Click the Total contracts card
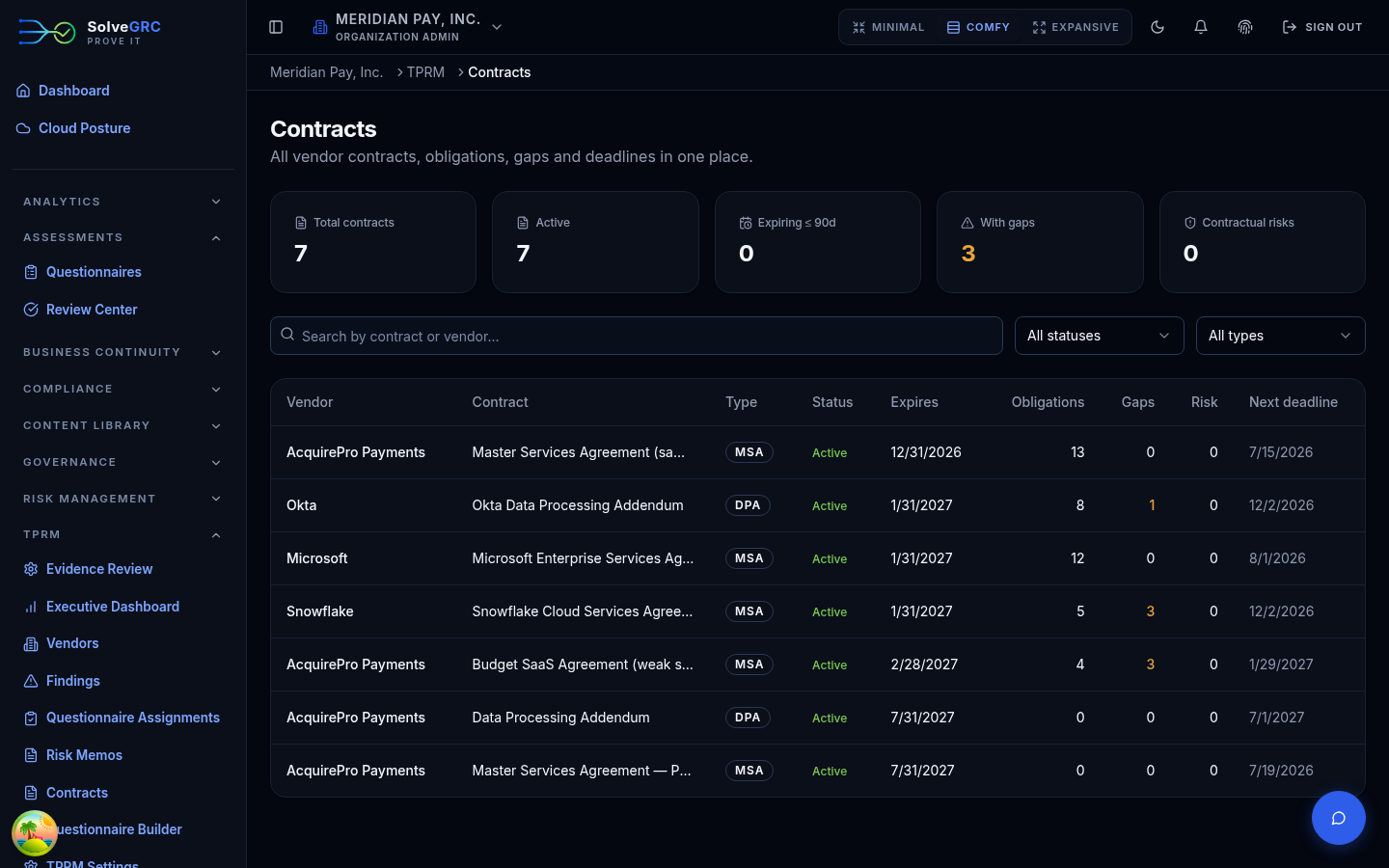 pos(373,242)
